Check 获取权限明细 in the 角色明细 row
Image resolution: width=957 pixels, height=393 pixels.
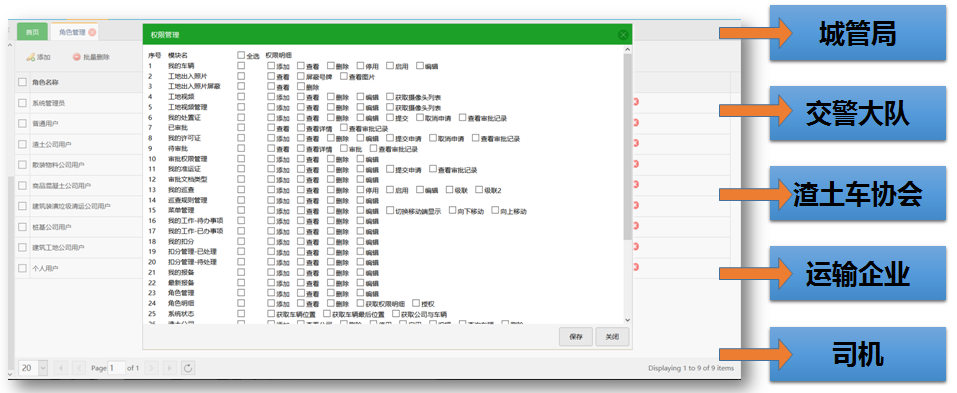360,303
